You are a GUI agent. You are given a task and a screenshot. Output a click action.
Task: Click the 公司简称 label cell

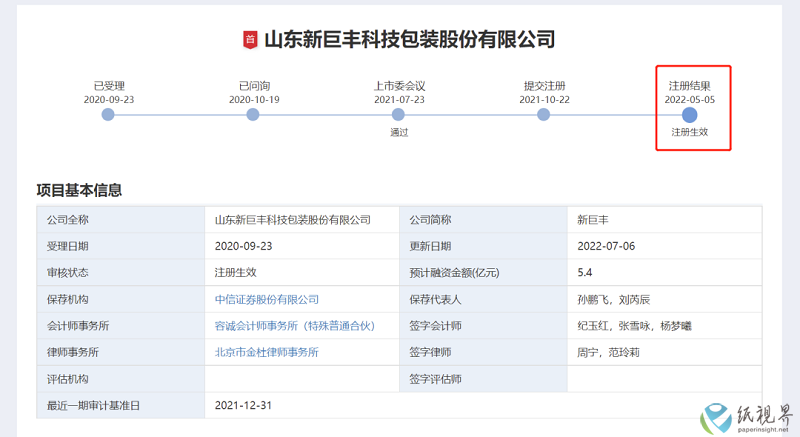click(x=483, y=220)
